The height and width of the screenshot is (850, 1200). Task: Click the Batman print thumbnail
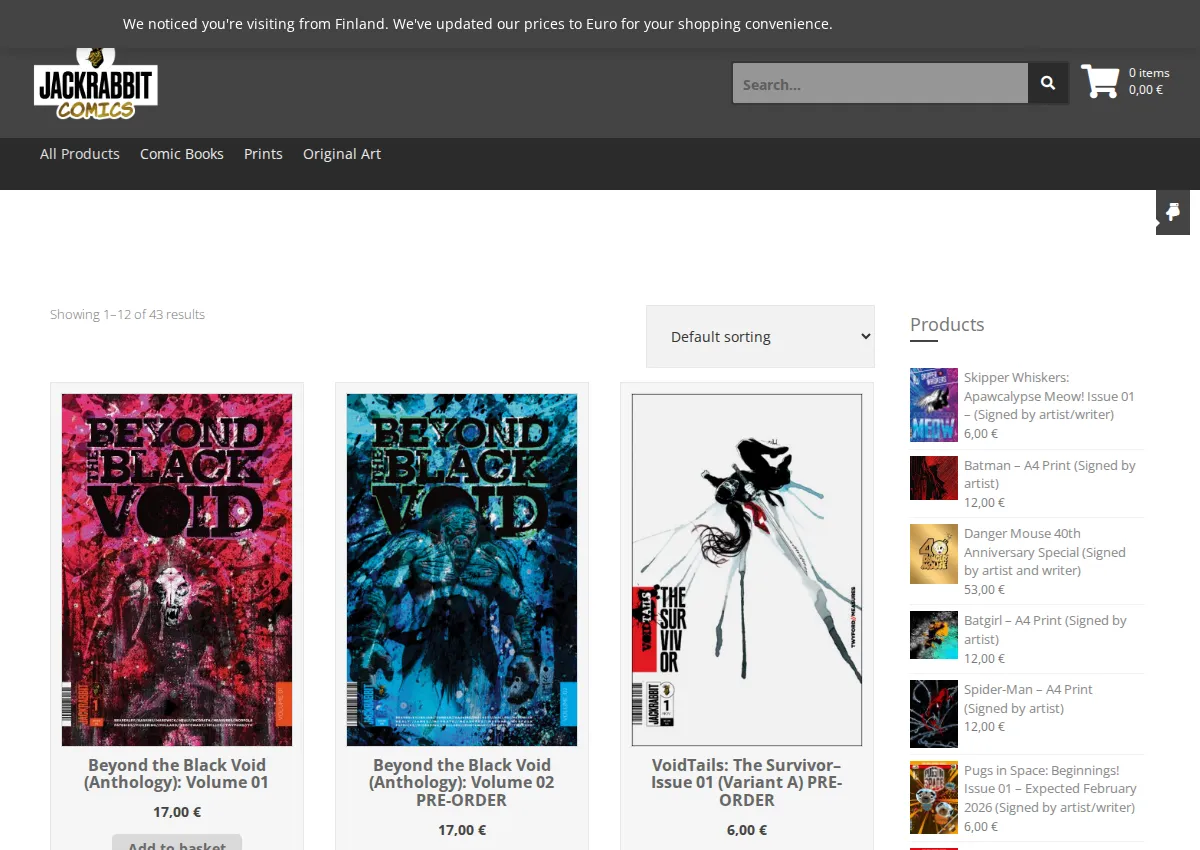934,478
